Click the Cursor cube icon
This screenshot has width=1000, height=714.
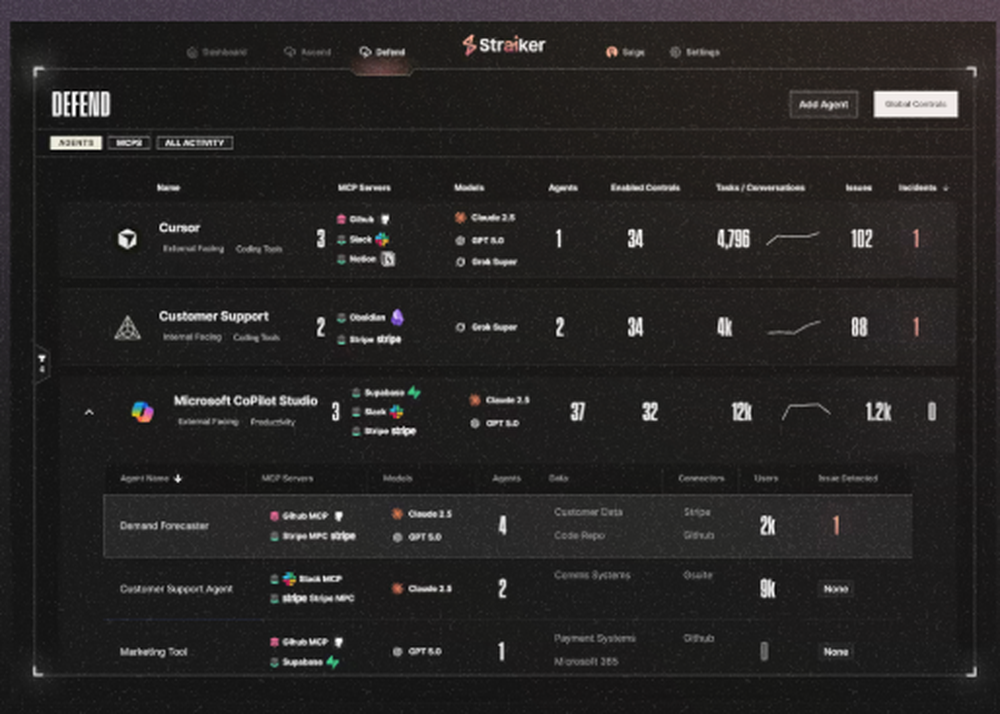pos(127,239)
